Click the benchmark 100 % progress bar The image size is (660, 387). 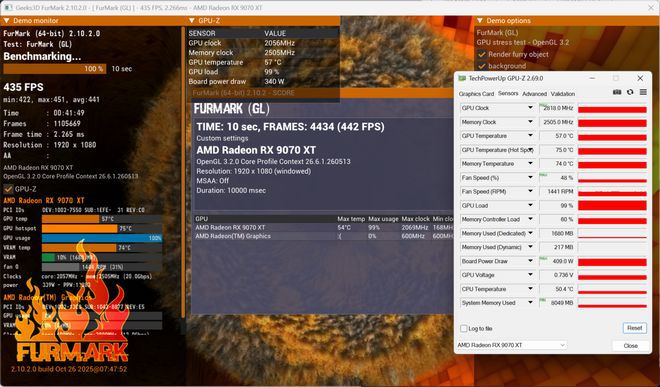coord(54,69)
